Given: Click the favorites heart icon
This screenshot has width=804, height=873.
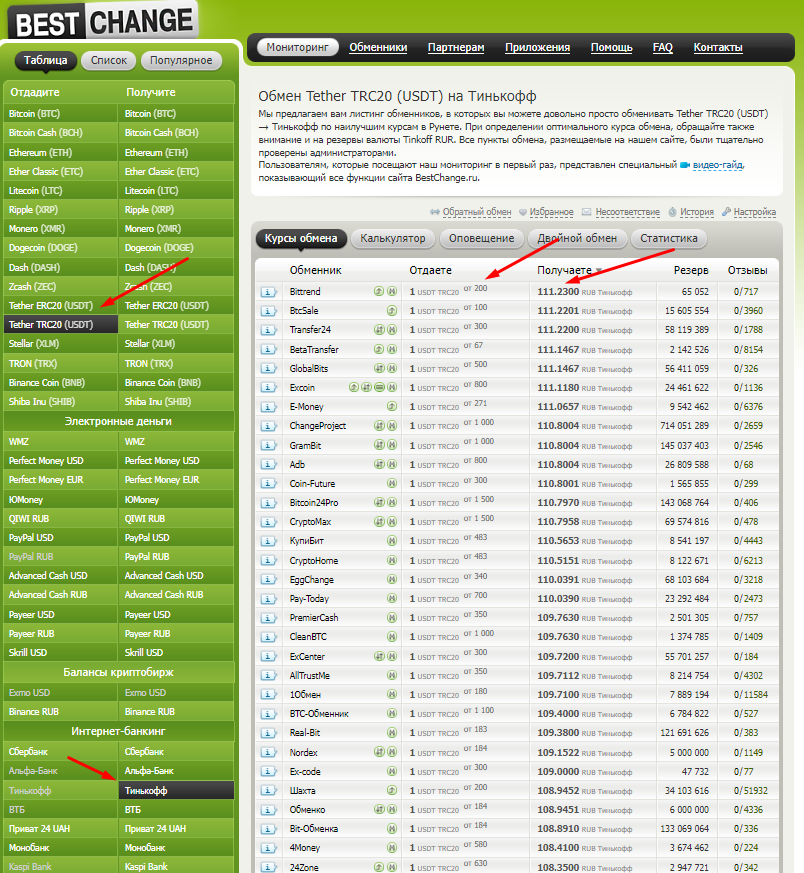Looking at the screenshot, I should tap(523, 212).
